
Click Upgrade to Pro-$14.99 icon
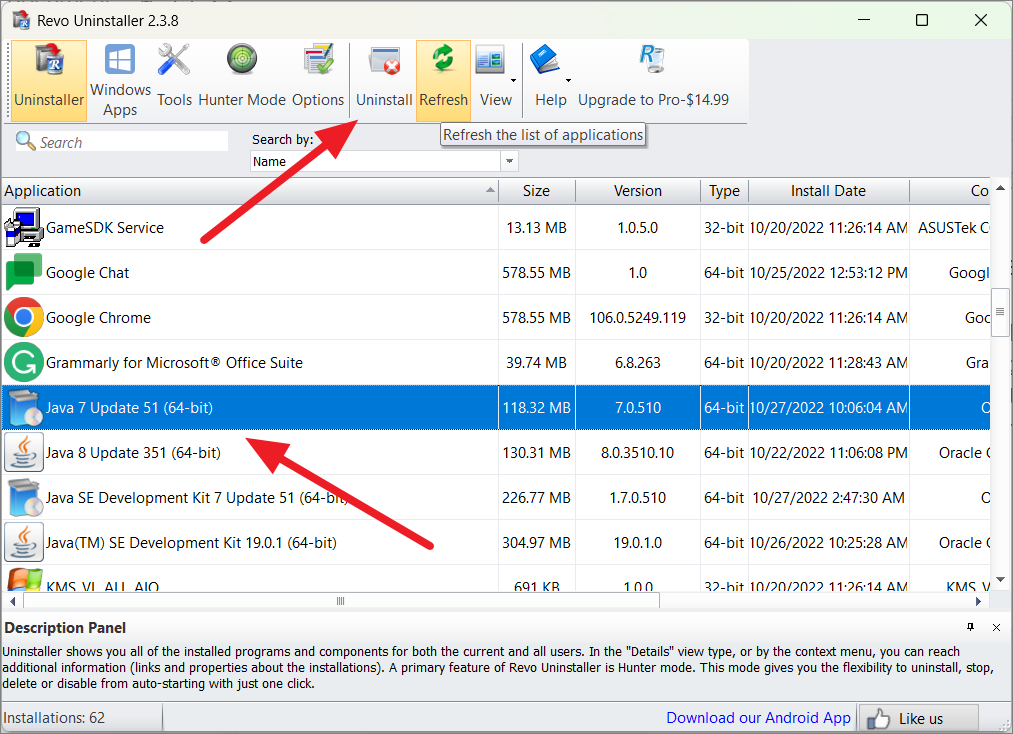pyautogui.click(x=653, y=59)
